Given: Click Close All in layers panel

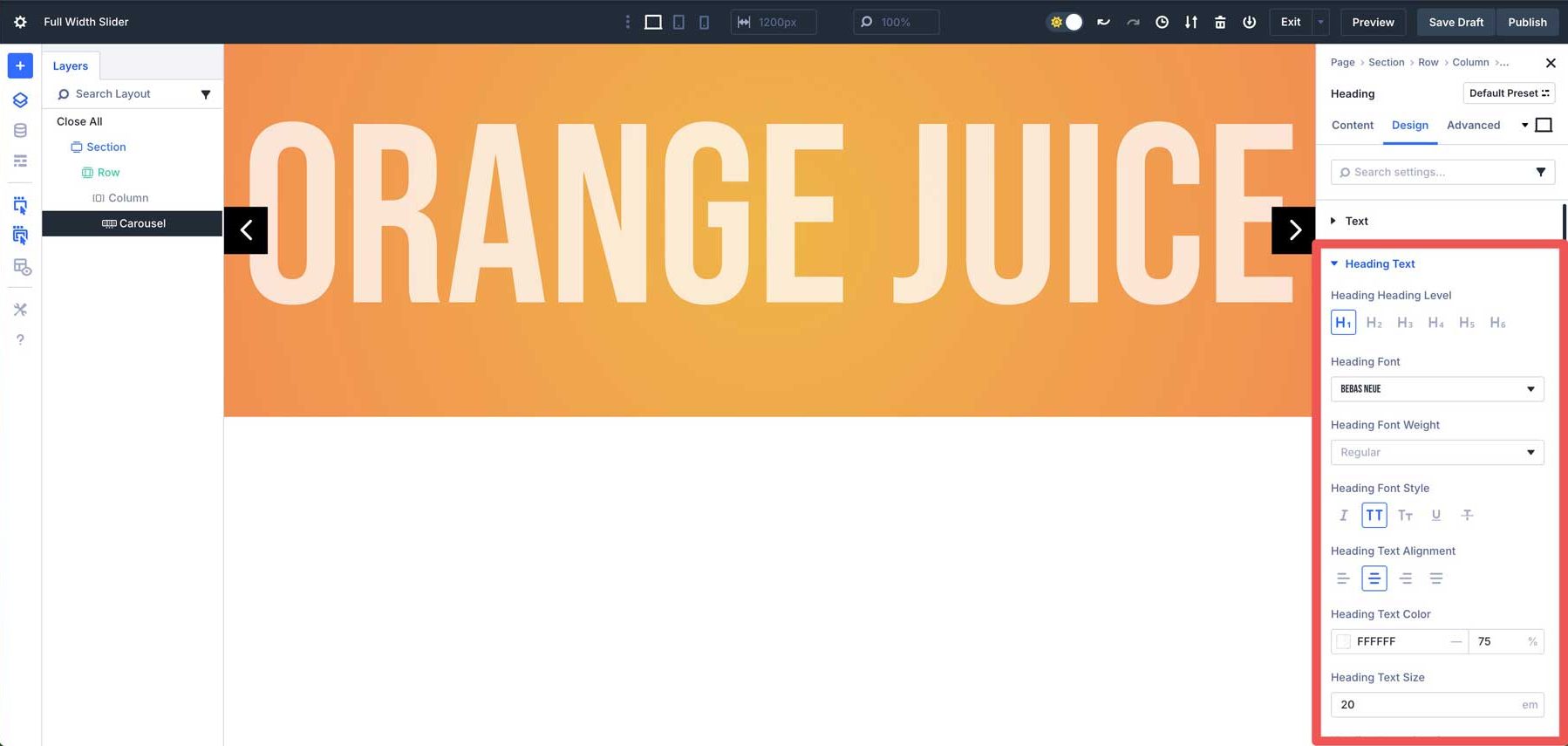Looking at the screenshot, I should 79,121.
